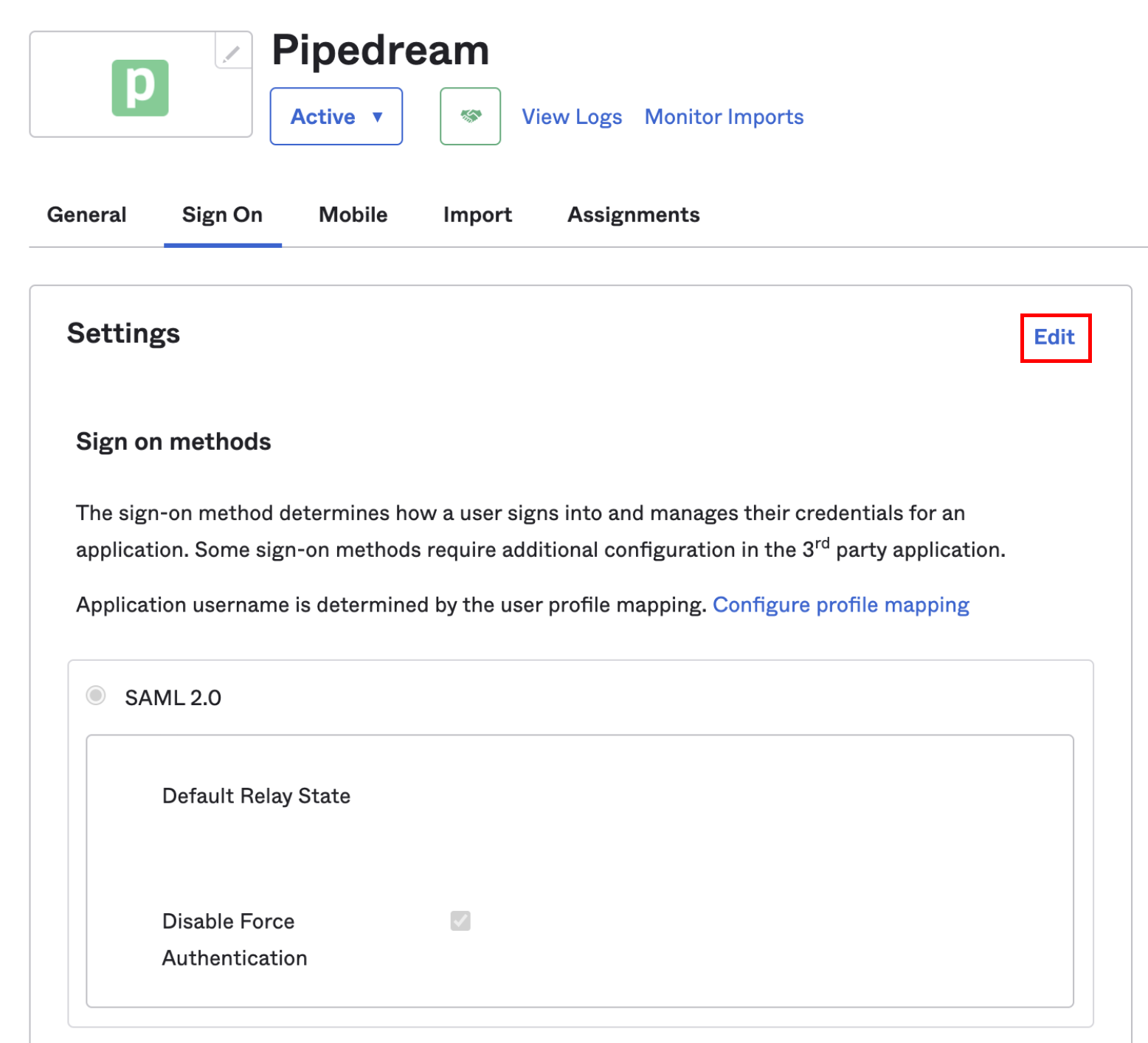Switch to the Assignments tab
Viewport: 1148px width, 1043px height.
point(633,215)
